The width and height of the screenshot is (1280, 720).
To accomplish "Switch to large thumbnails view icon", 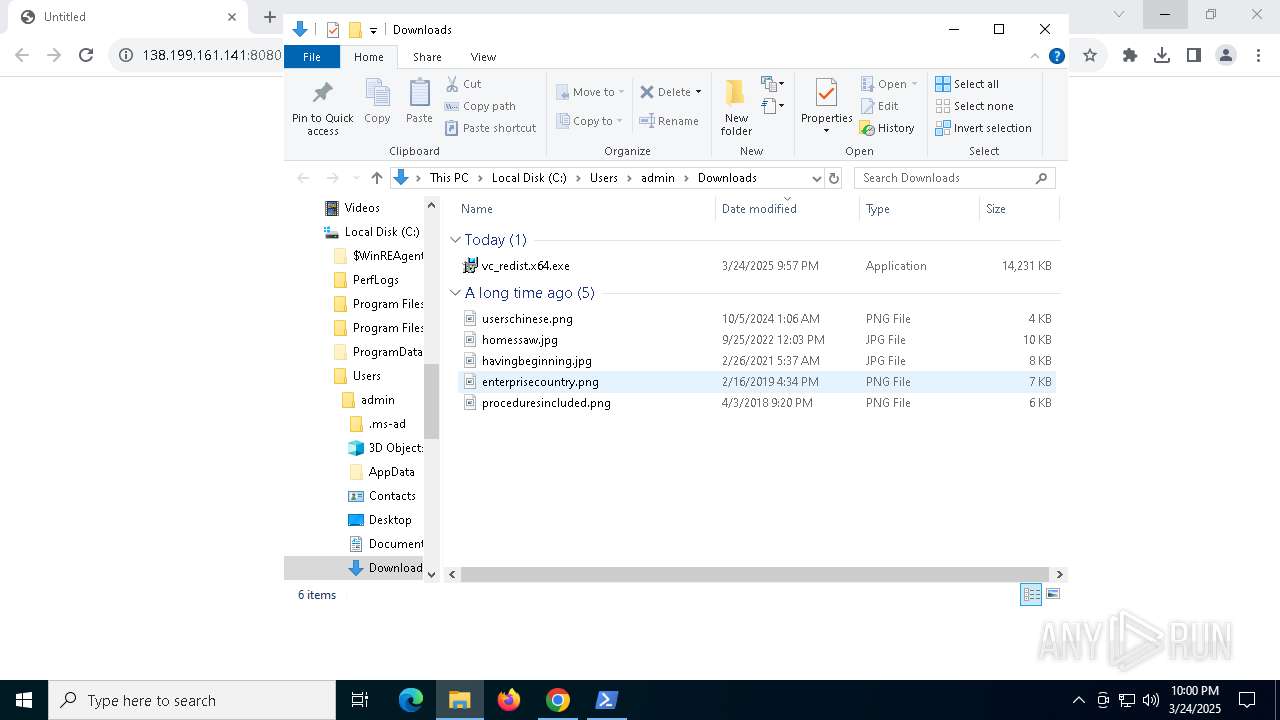I will click(x=1052, y=595).
